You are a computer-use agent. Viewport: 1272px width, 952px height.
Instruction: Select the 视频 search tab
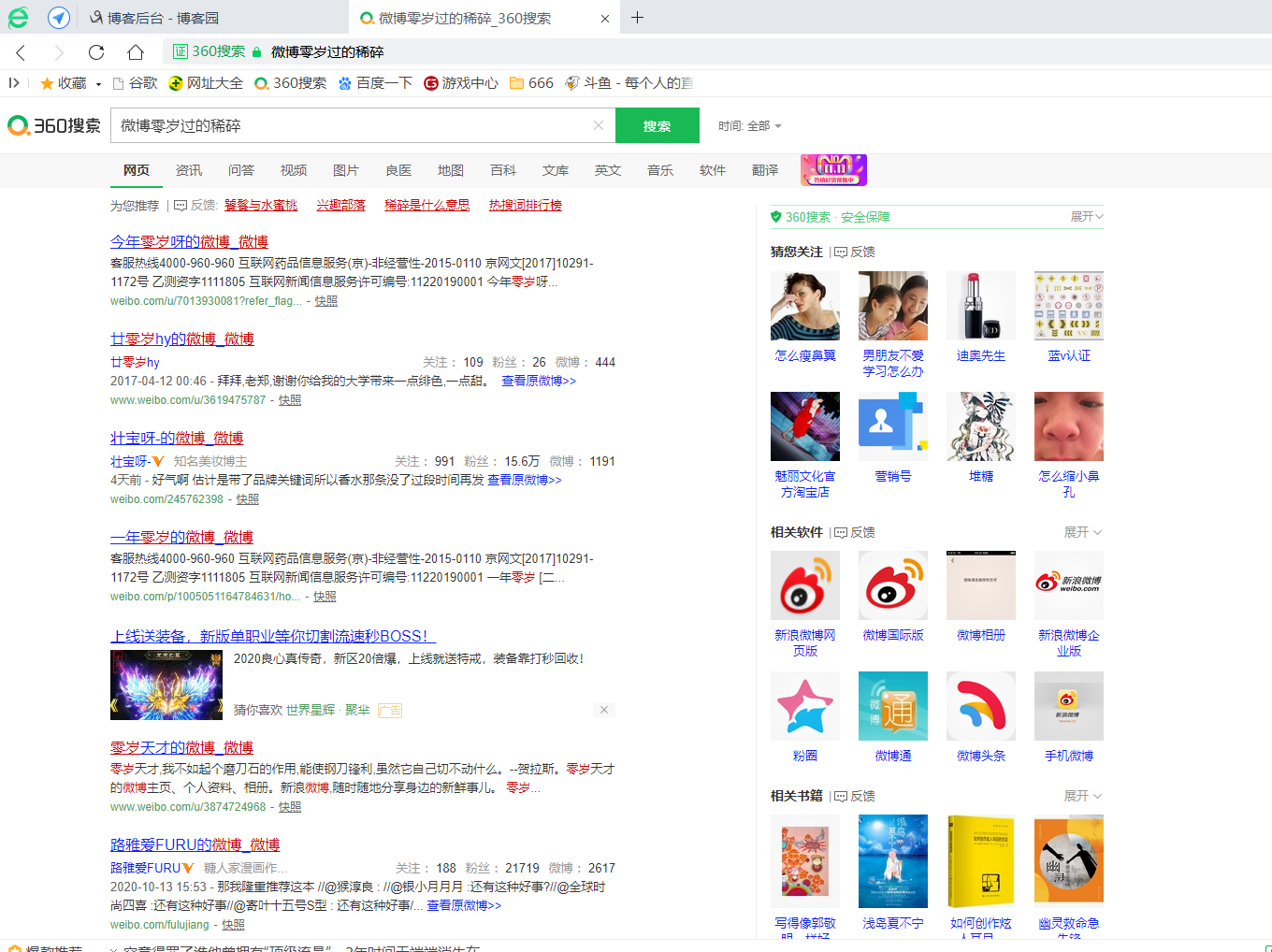294,170
